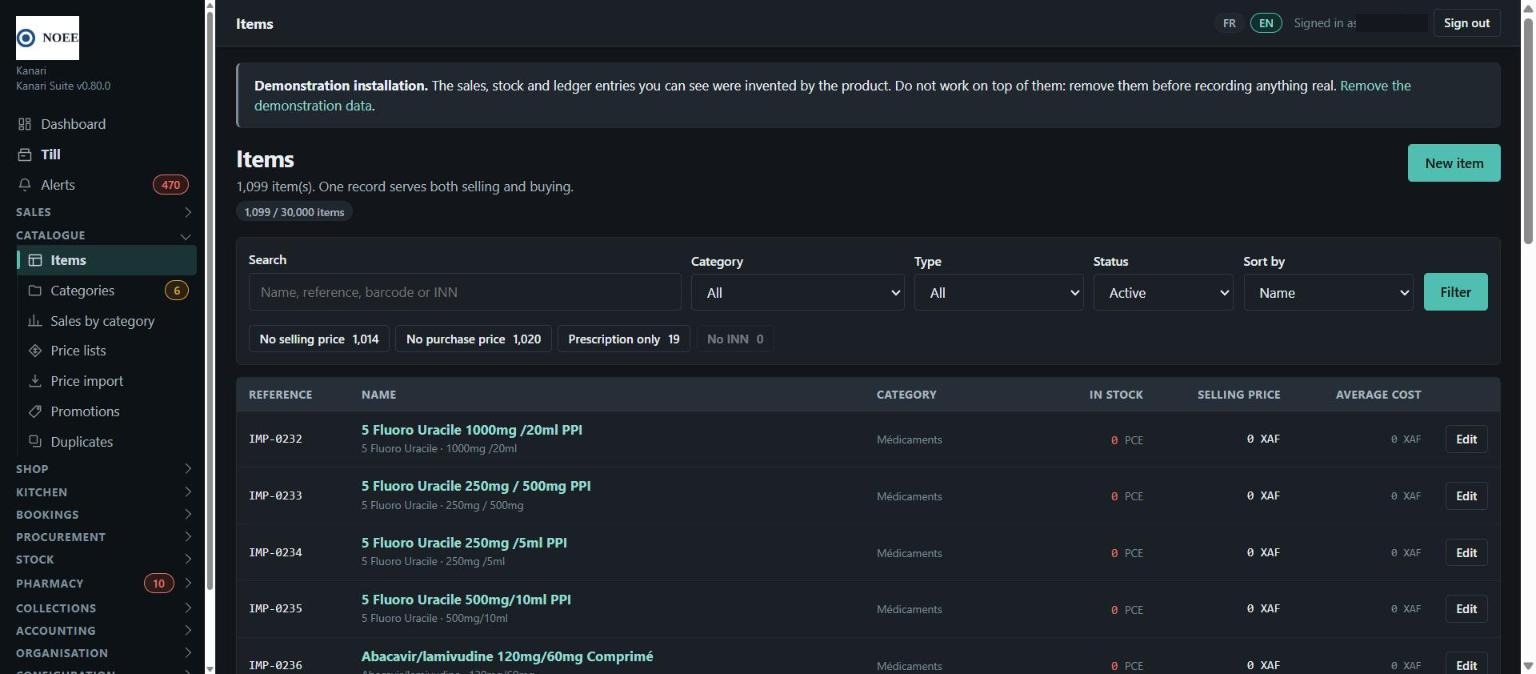Image resolution: width=1536 pixels, height=674 pixels.
Task: Go to Sales by category page
Action: click(x=107, y=321)
